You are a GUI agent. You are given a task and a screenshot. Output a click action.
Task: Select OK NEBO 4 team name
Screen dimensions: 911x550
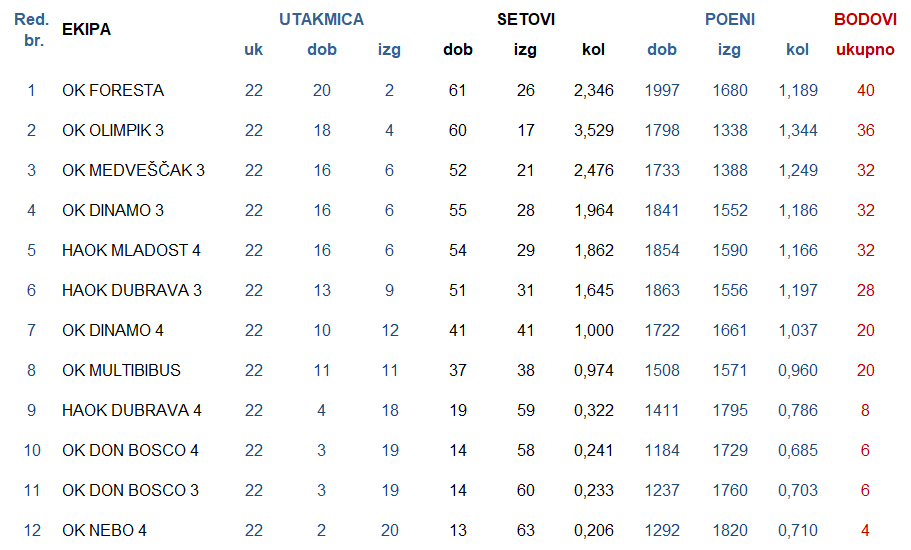[x=104, y=531]
